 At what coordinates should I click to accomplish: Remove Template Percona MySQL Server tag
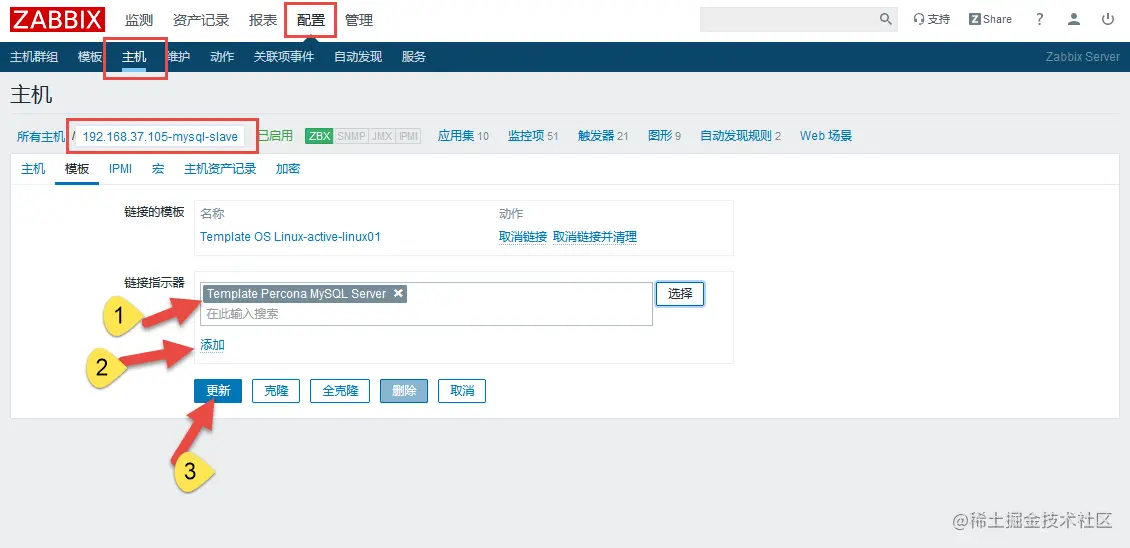(398, 293)
